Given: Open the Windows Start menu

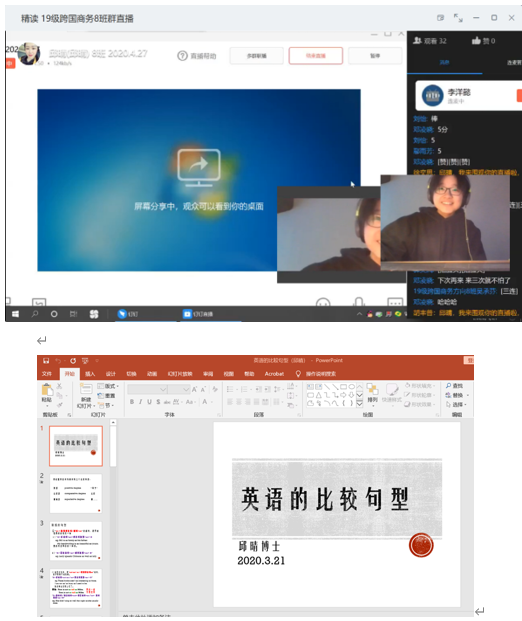Looking at the screenshot, I should pyautogui.click(x=15, y=314).
